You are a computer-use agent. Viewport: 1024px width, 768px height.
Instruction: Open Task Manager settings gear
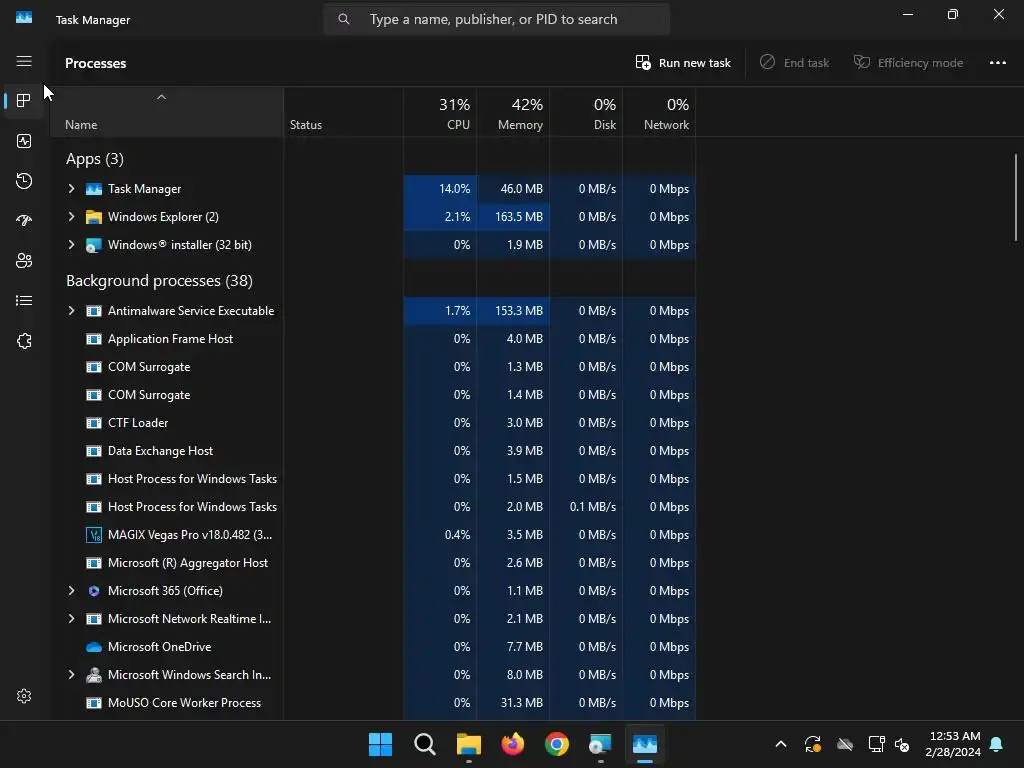pyautogui.click(x=24, y=696)
